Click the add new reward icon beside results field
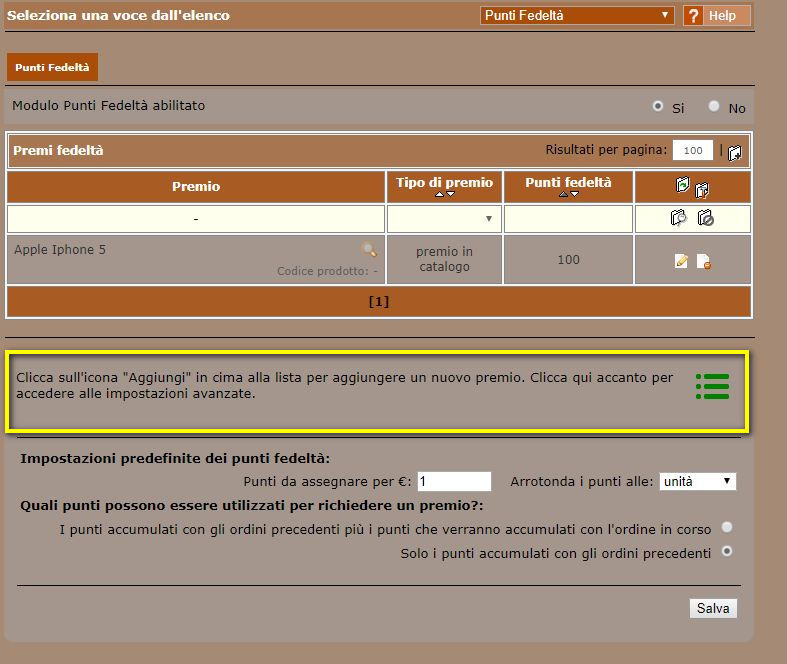Viewport: 787px width, 664px height. [x=735, y=153]
